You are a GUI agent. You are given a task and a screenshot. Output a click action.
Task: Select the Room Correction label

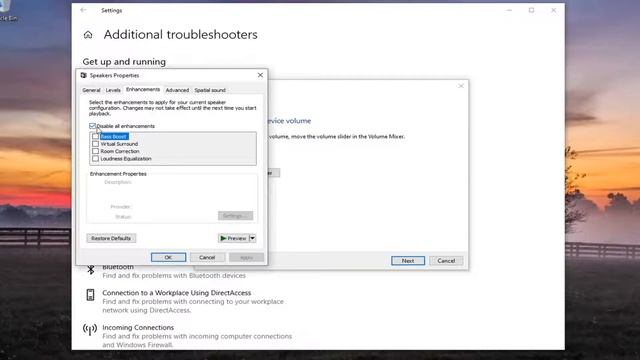(120, 151)
